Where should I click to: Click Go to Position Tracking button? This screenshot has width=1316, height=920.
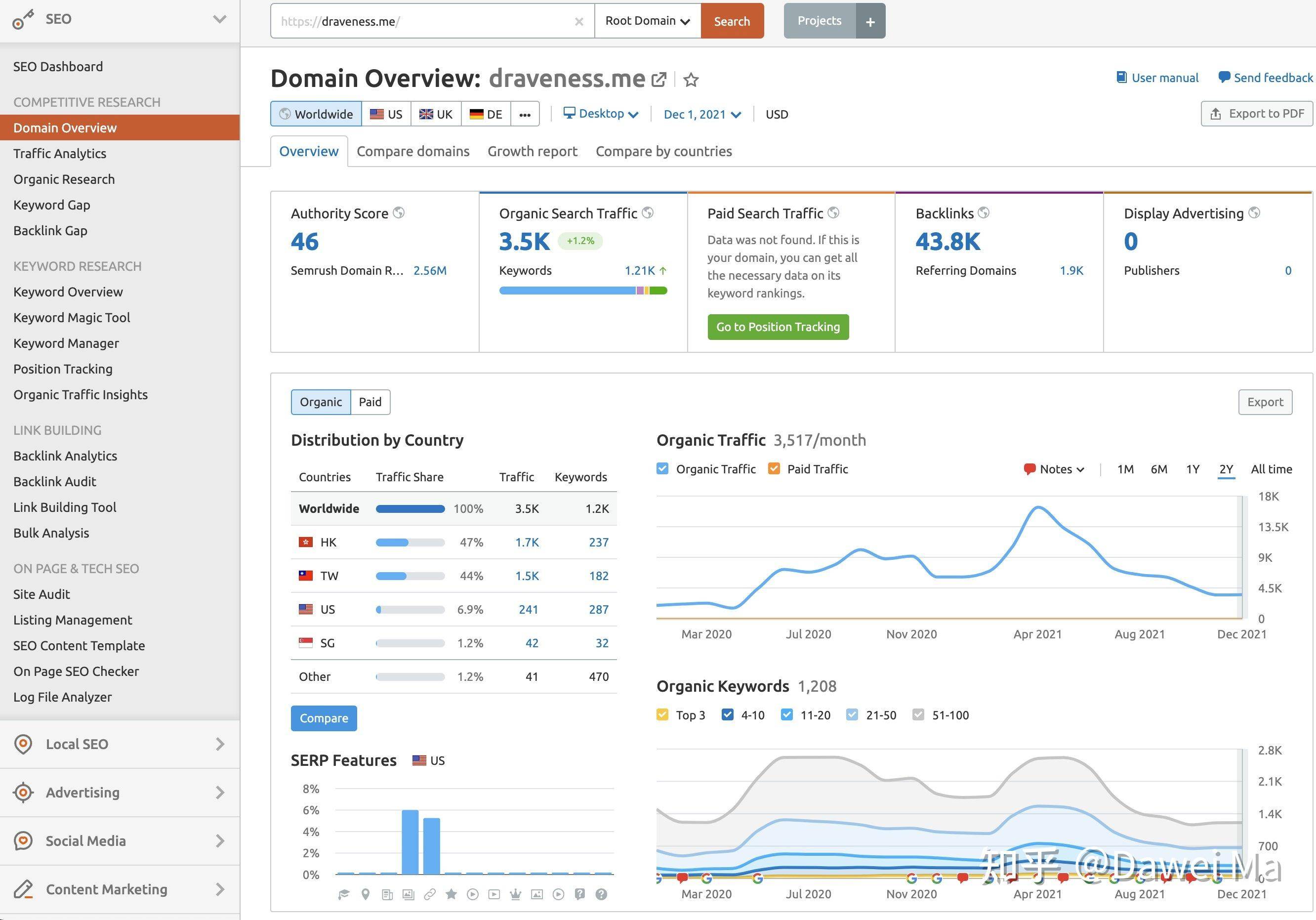click(x=778, y=327)
